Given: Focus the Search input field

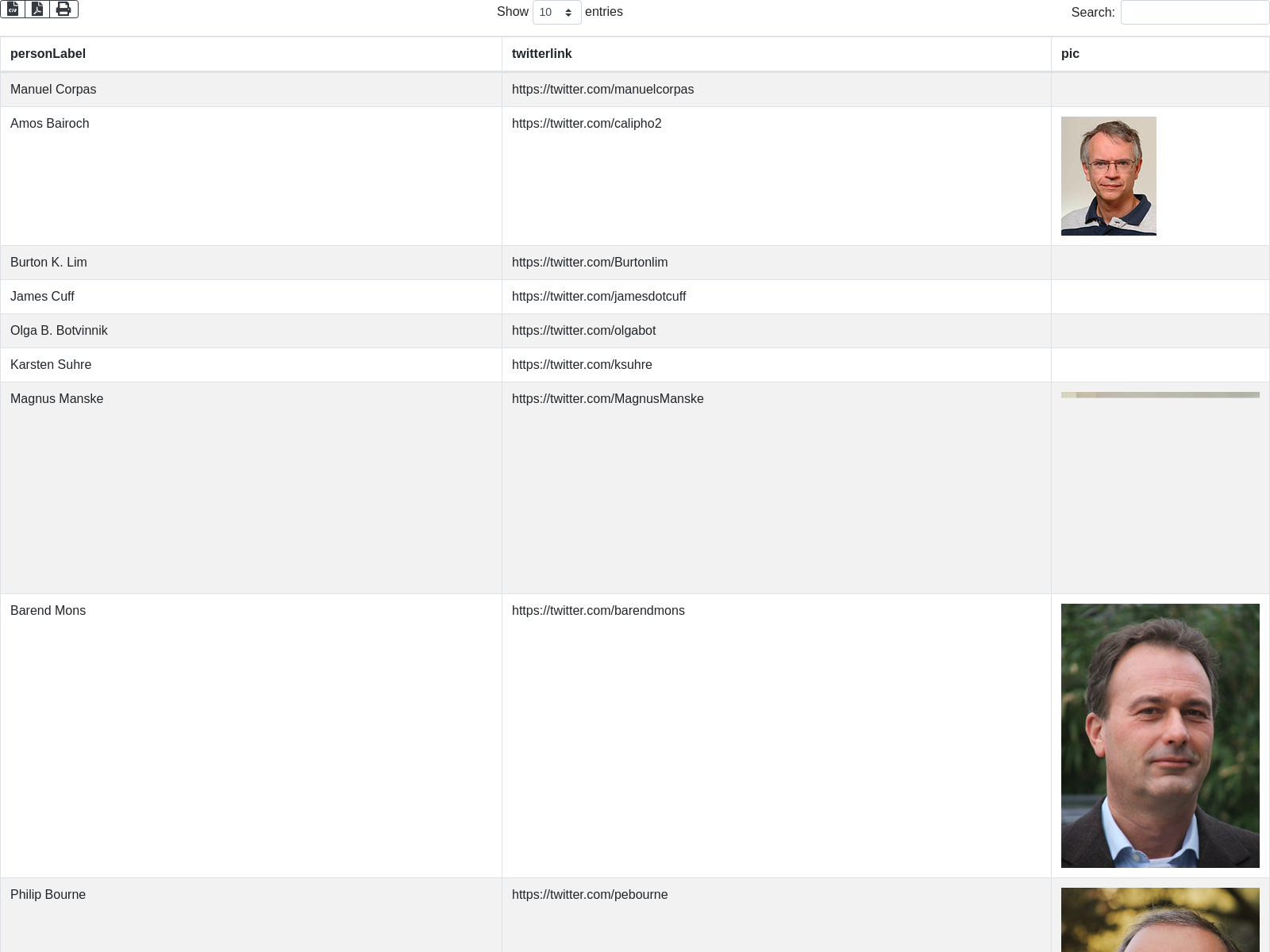Looking at the screenshot, I should click(1194, 12).
